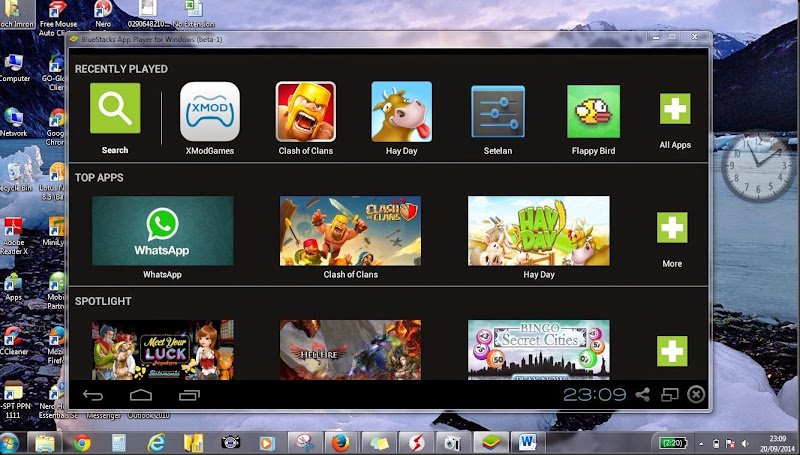The image size is (800, 455).
Task: Open Hay Day banner in Top Apps
Action: pyautogui.click(x=539, y=231)
